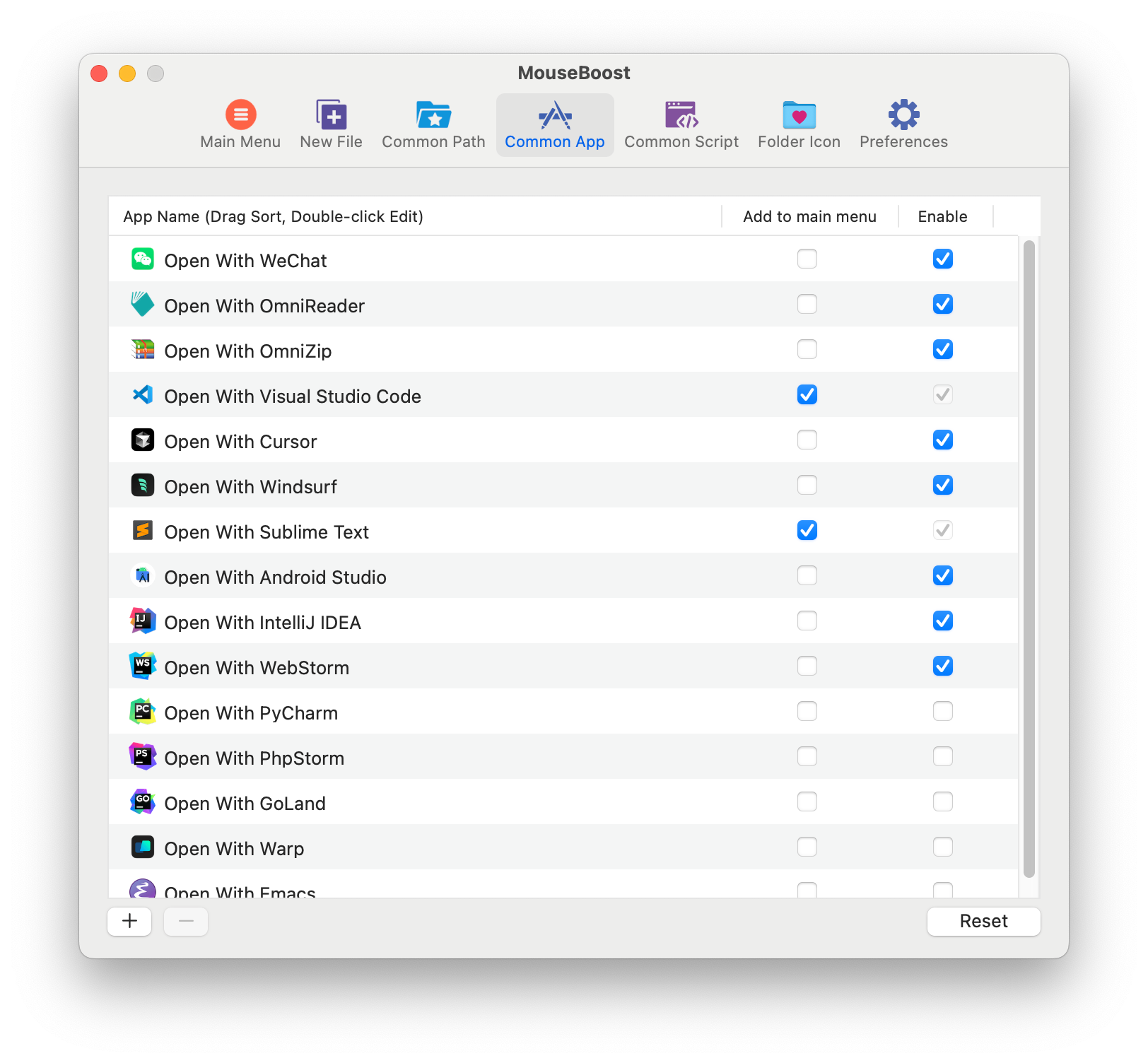This screenshot has width=1148, height=1063.
Task: Disable the Open With WebStorm entry
Action: point(943,666)
